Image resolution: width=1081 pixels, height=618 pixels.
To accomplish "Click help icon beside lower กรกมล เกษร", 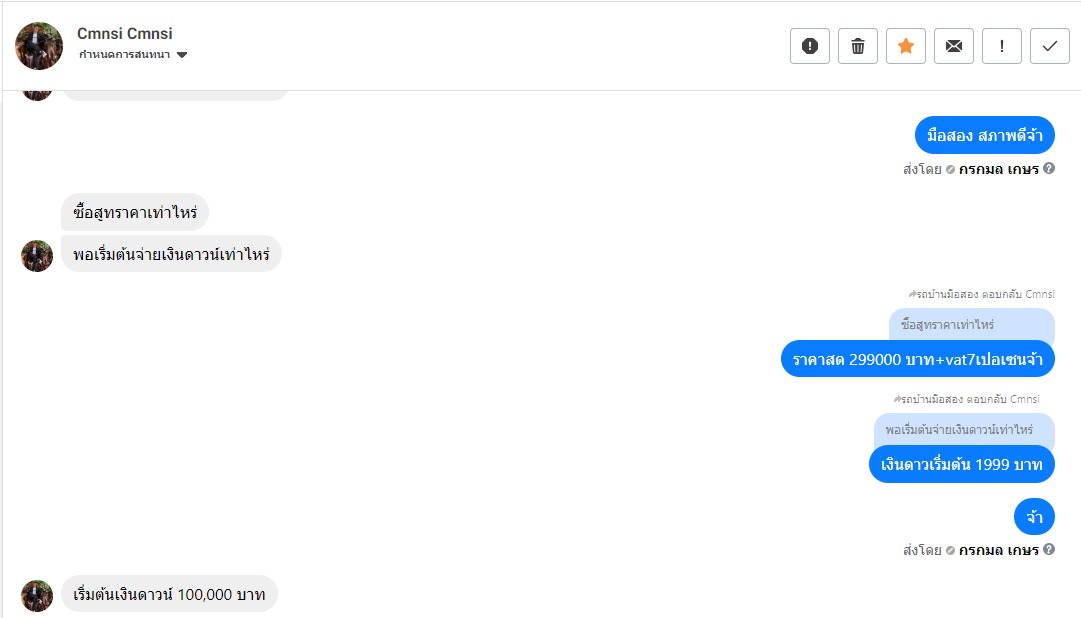I will pos(1049,549).
